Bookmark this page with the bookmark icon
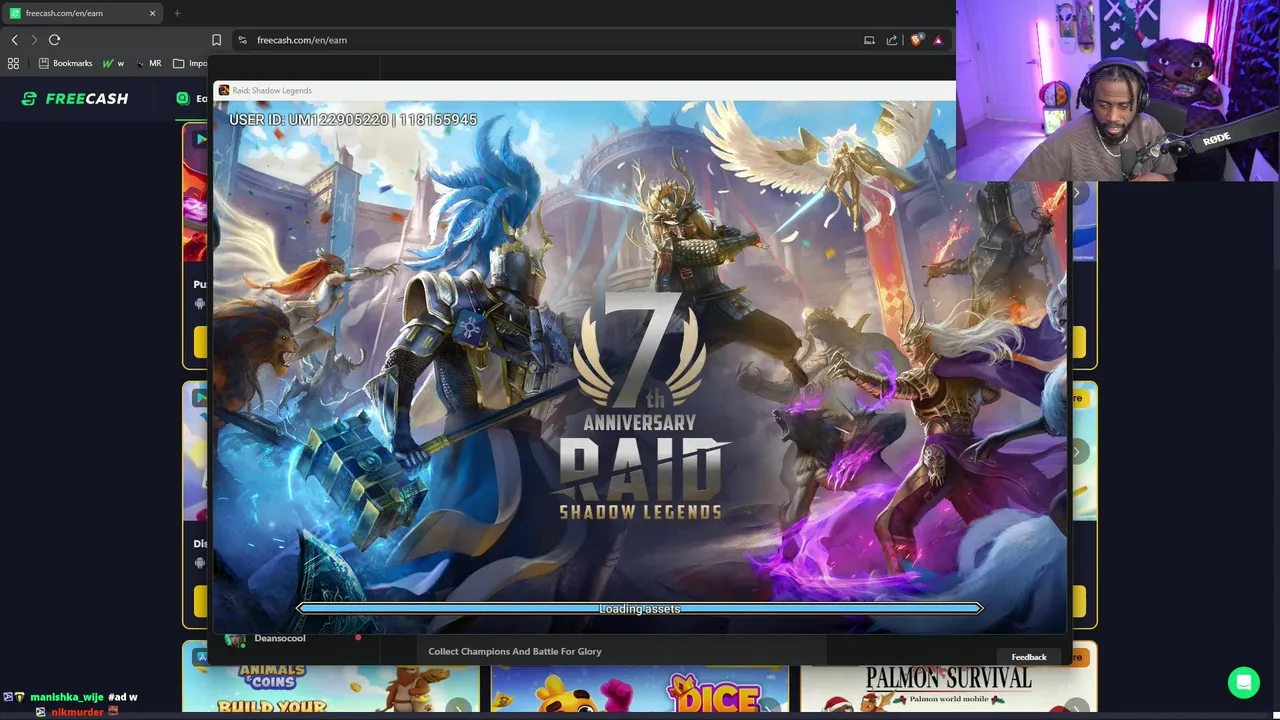The width and height of the screenshot is (1280, 720). pyautogui.click(x=216, y=40)
